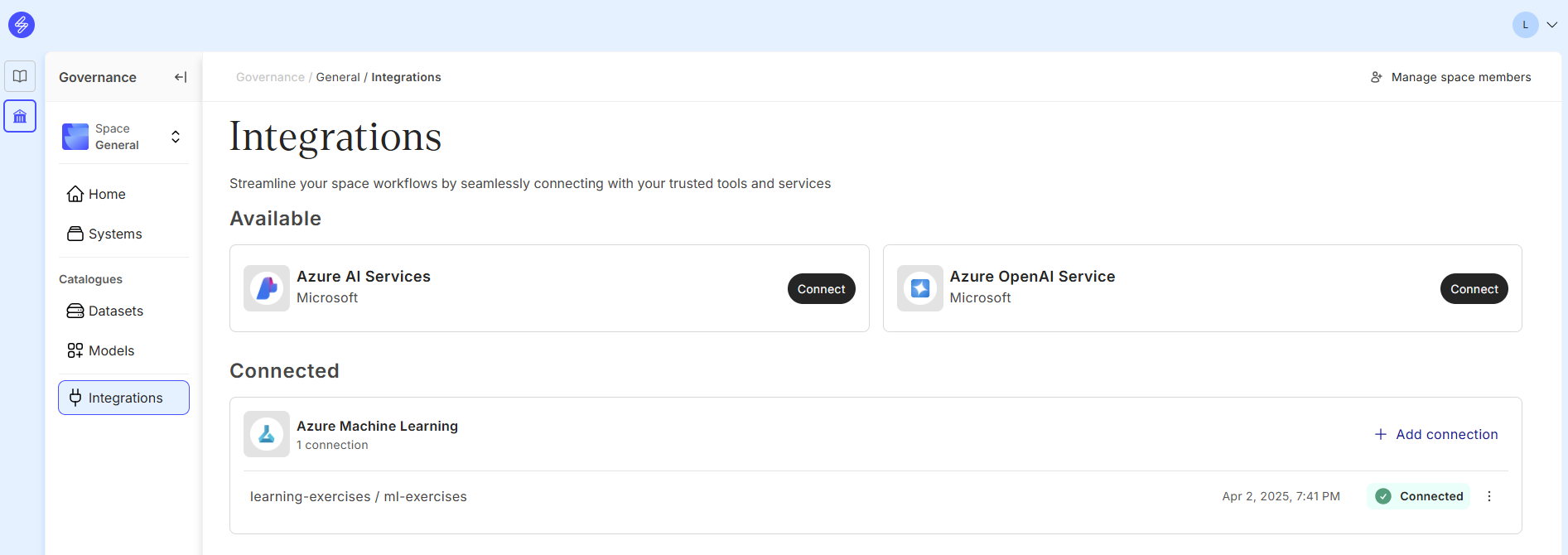Expand the user account menu chevron

tap(1552, 25)
